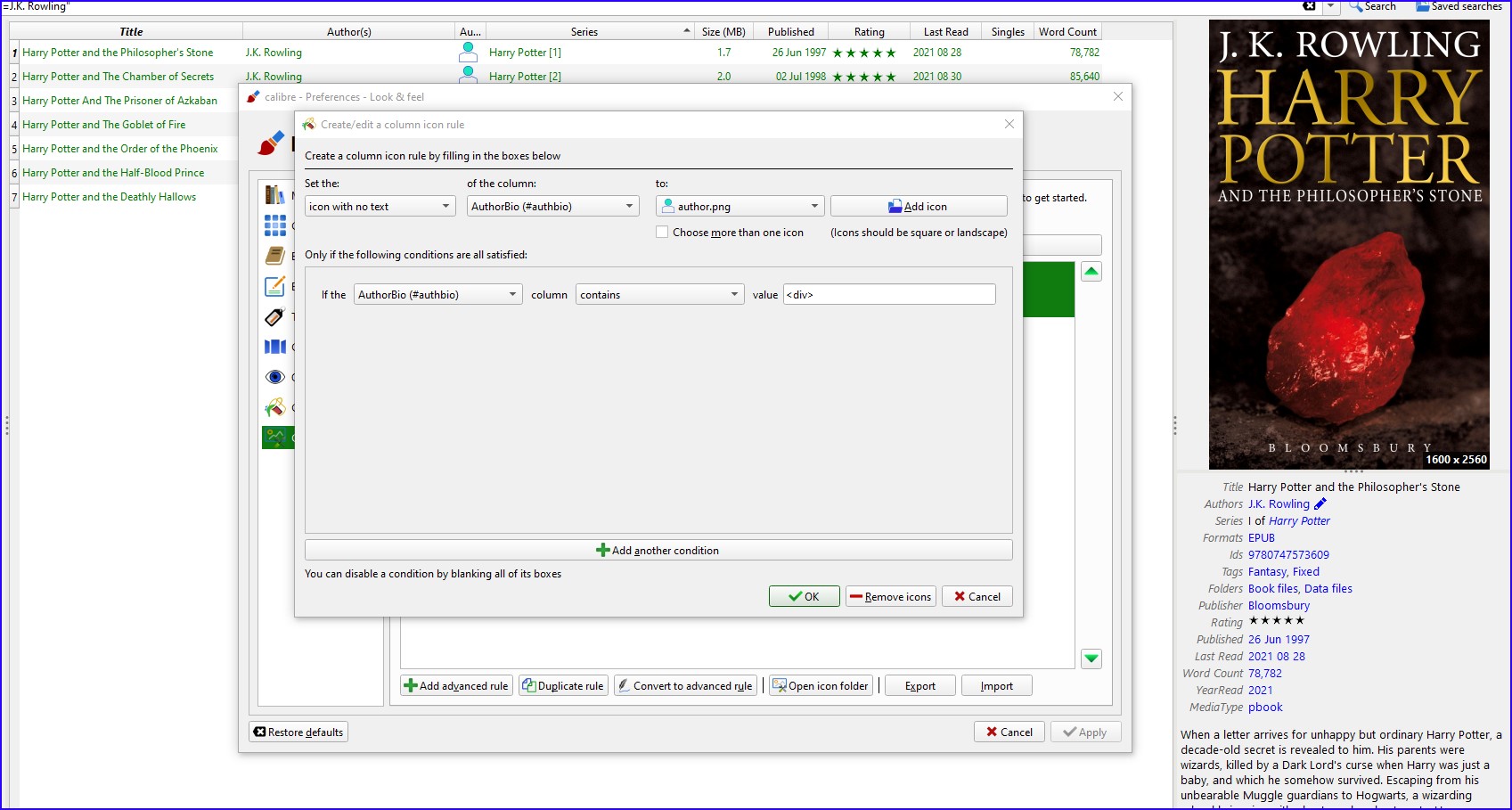Open author.png icon selection dropdown
1512x810 pixels.
pos(740,207)
